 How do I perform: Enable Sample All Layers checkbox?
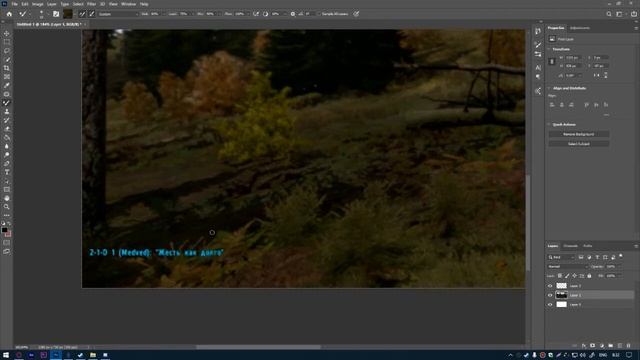320,14
